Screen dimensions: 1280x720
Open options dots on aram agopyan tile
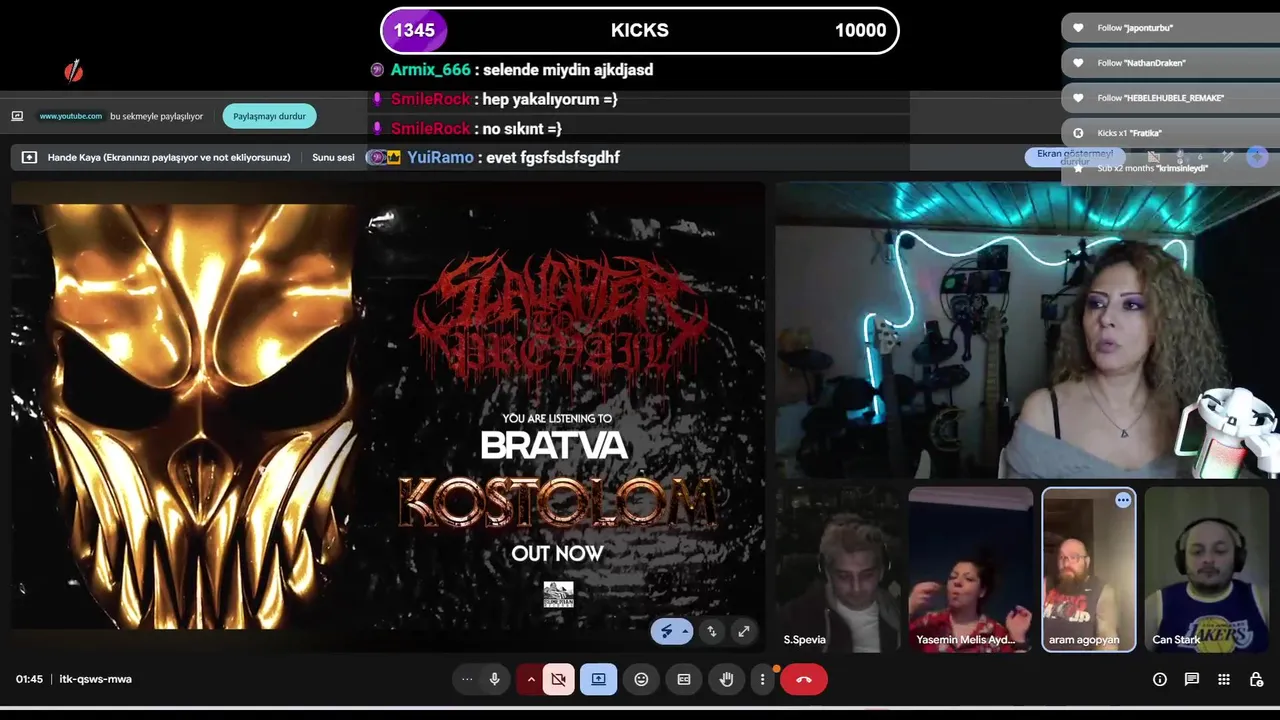[x=1123, y=500]
